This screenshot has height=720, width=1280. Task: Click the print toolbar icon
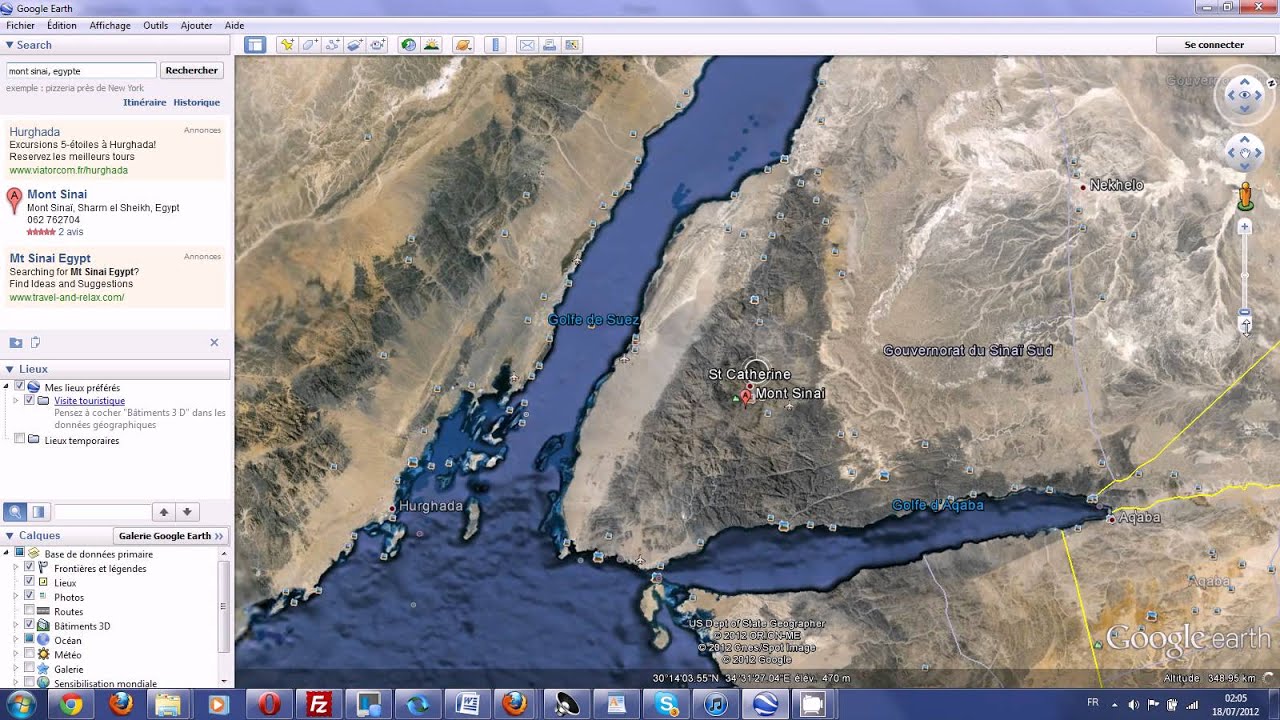(549, 45)
